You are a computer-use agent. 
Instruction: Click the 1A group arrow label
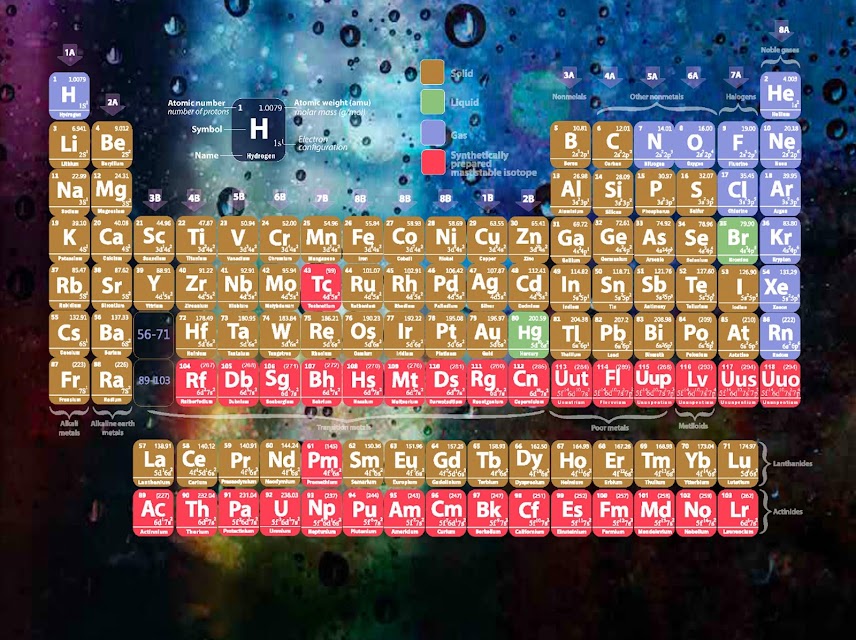point(70,55)
